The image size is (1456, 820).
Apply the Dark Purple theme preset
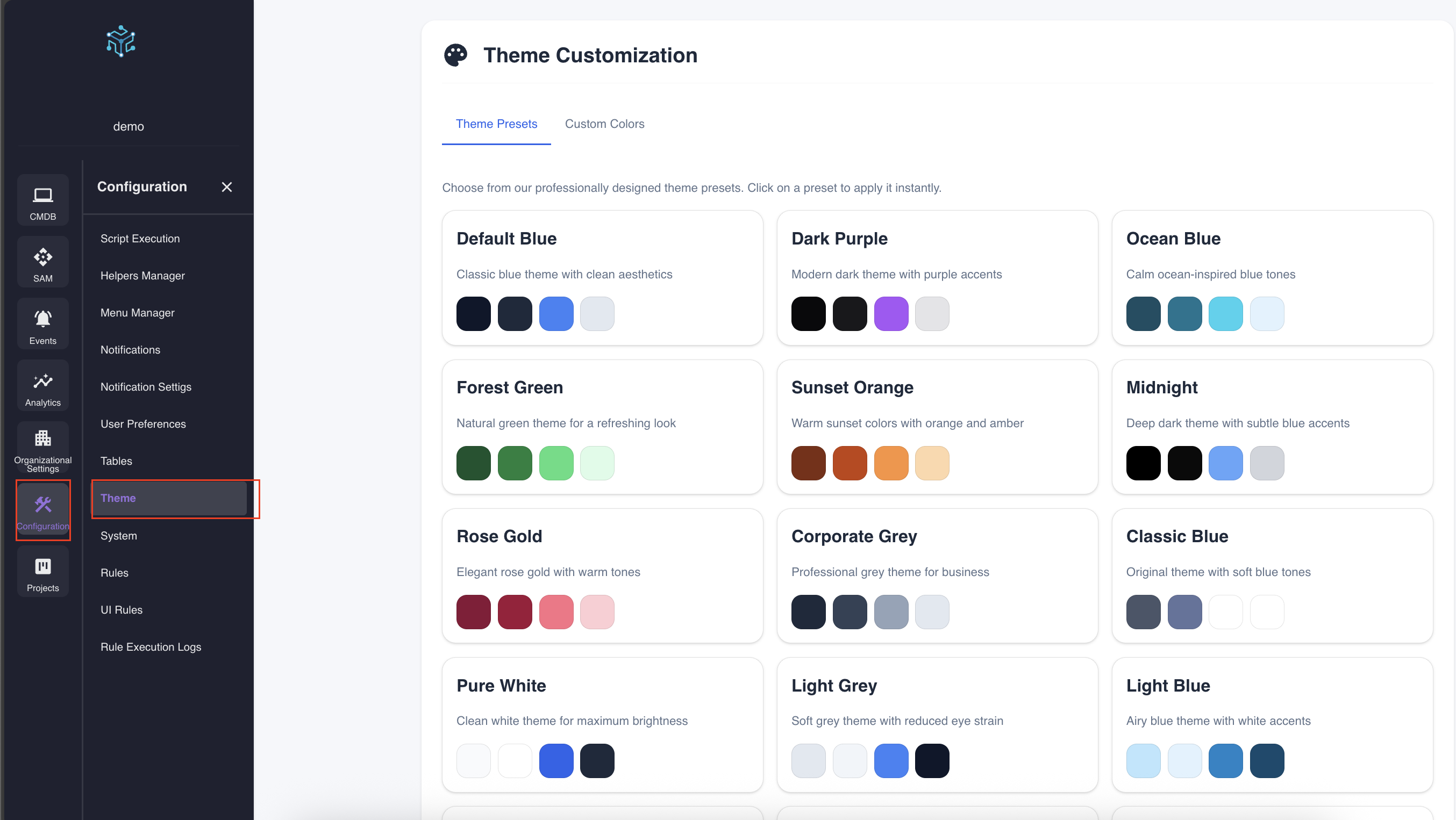[937, 278]
